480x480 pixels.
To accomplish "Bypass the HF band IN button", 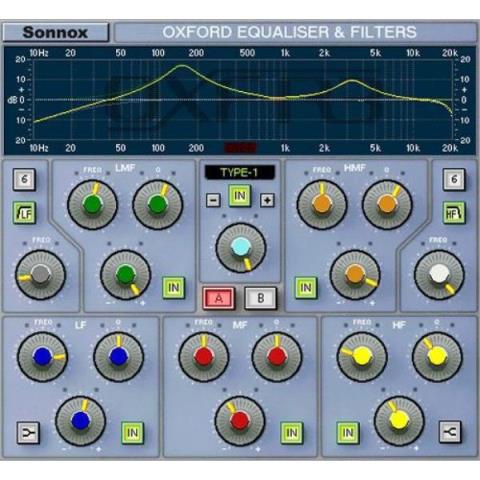I will tap(348, 433).
